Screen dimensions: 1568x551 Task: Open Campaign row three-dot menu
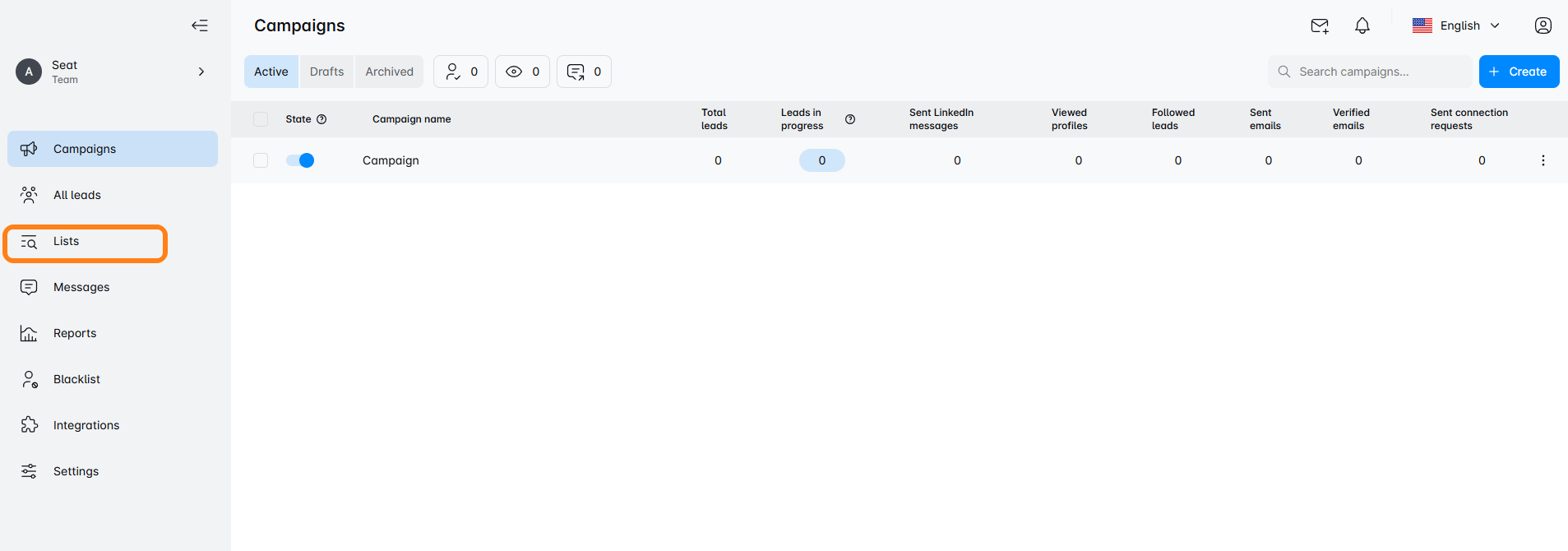(x=1543, y=160)
